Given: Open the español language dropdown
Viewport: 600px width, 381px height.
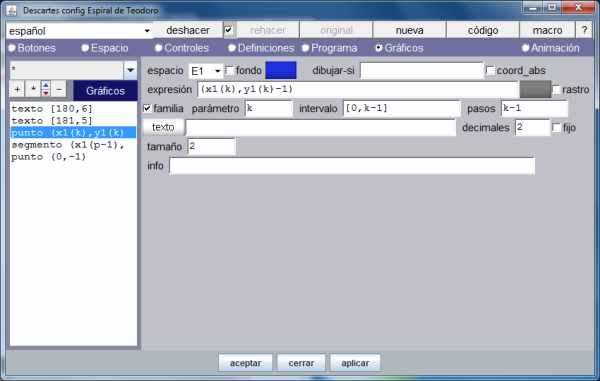Looking at the screenshot, I should (x=80, y=31).
